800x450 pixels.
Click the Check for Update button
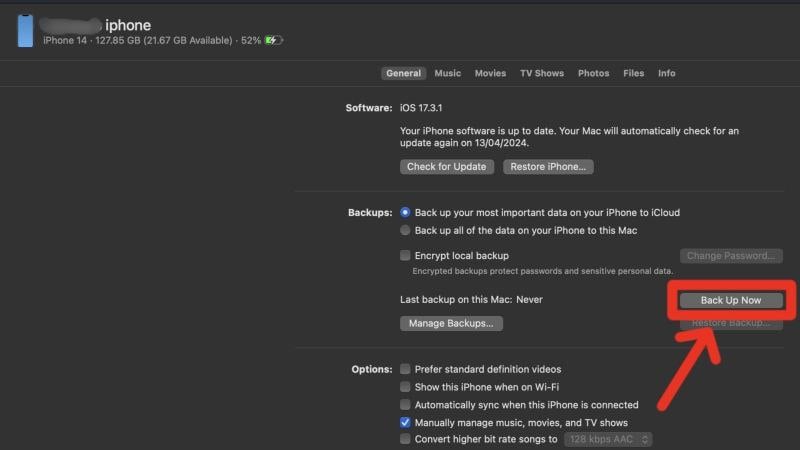(x=446, y=167)
